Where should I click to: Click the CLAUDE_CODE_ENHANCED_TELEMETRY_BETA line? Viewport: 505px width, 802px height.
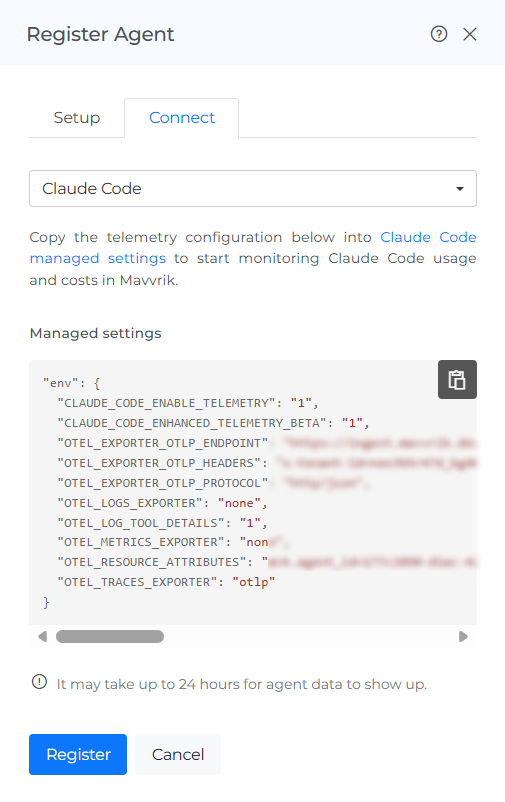click(x=213, y=423)
